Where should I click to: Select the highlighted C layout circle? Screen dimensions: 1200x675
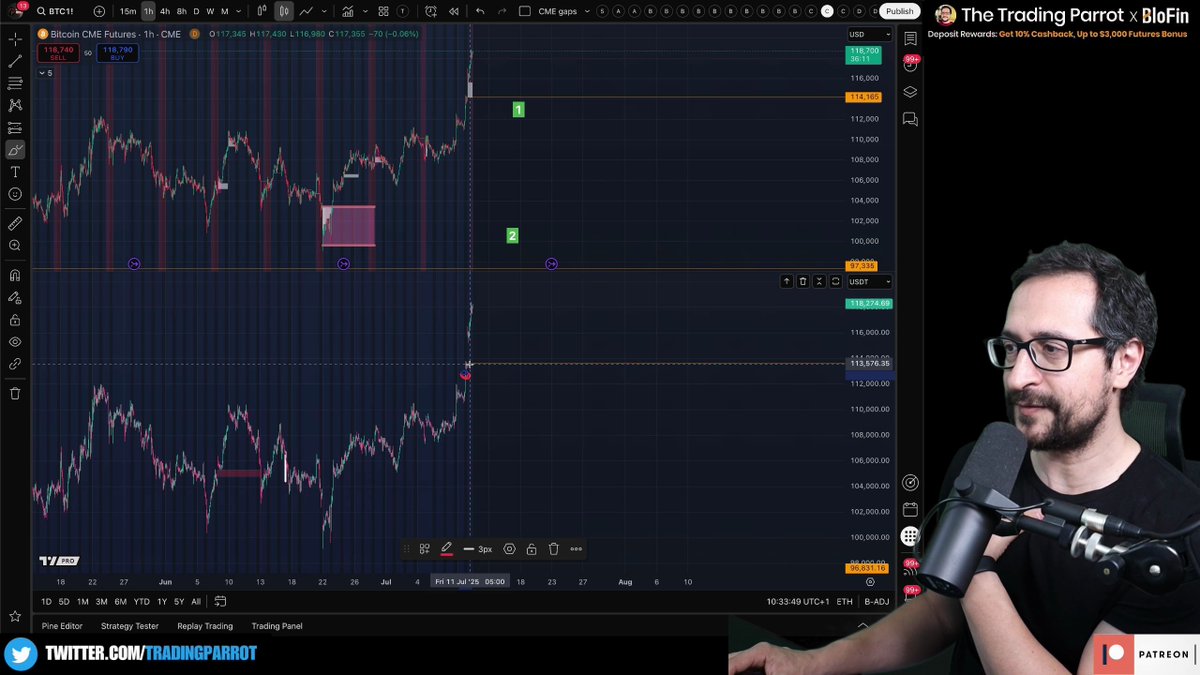(827, 11)
